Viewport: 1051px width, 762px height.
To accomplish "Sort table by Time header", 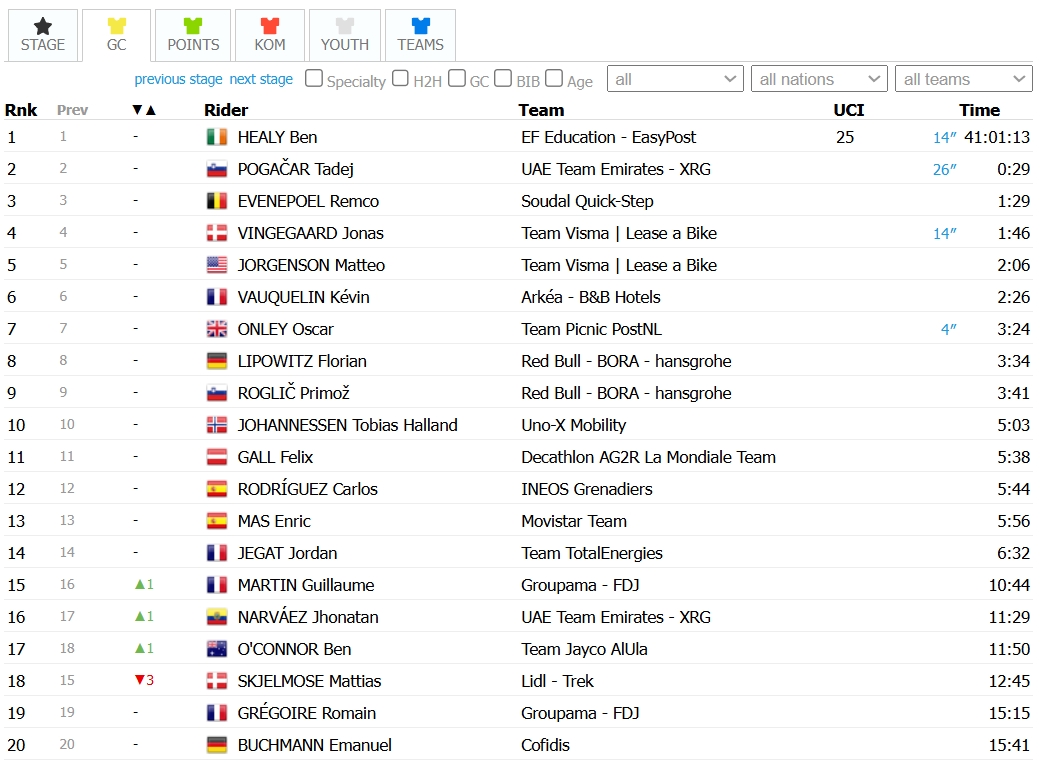I will point(979,110).
